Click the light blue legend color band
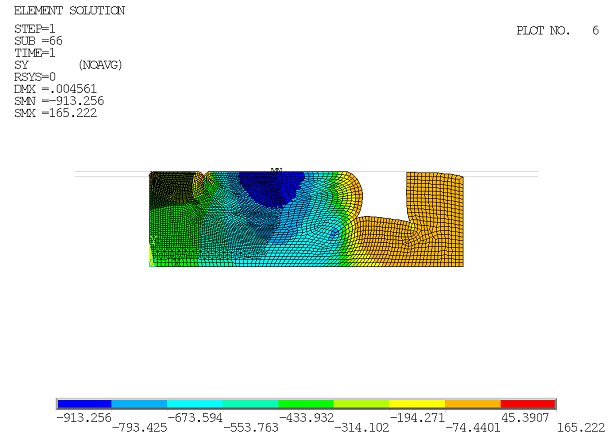Image resolution: width=615 pixels, height=443 pixels. tap(139, 404)
